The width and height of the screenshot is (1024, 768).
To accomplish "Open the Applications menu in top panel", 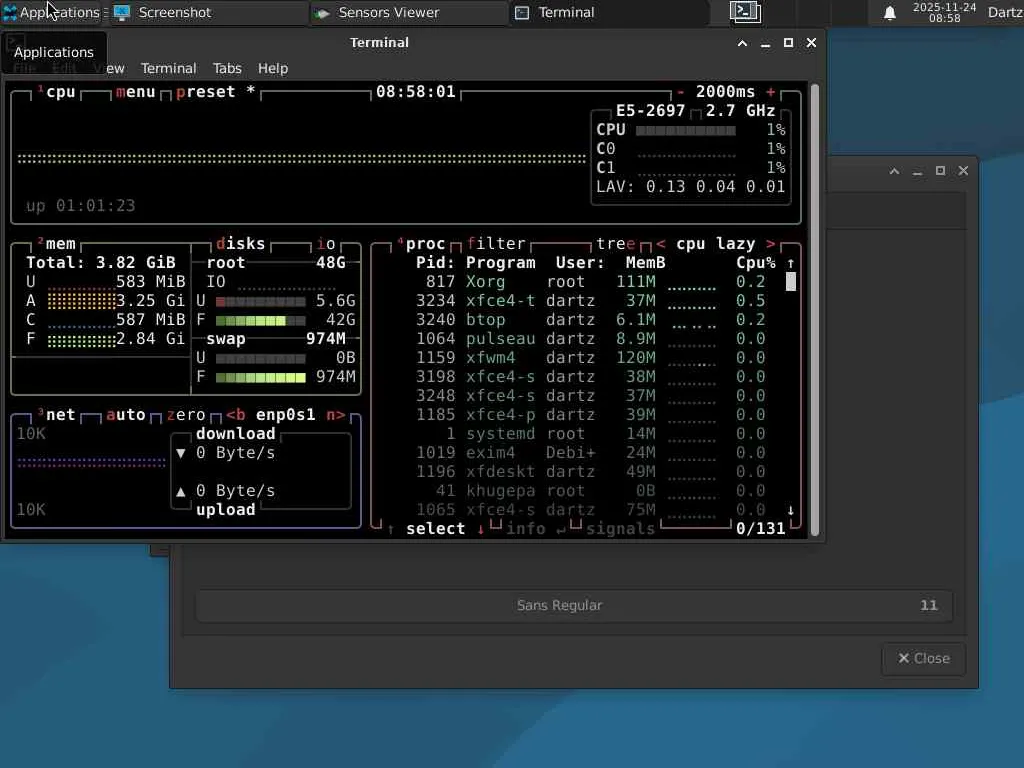I will (x=52, y=12).
